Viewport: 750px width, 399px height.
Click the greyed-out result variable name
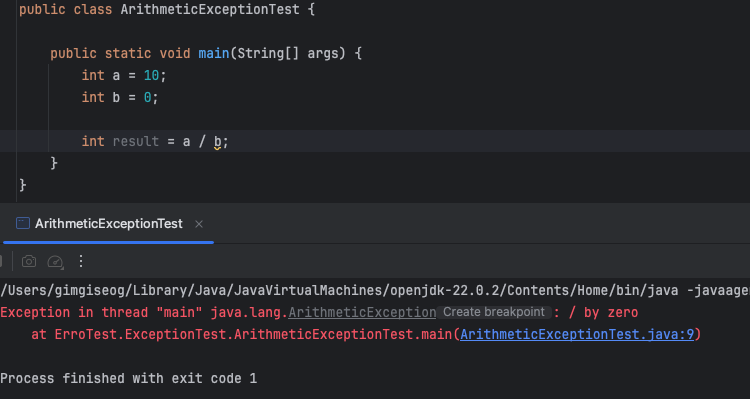[x=136, y=141]
